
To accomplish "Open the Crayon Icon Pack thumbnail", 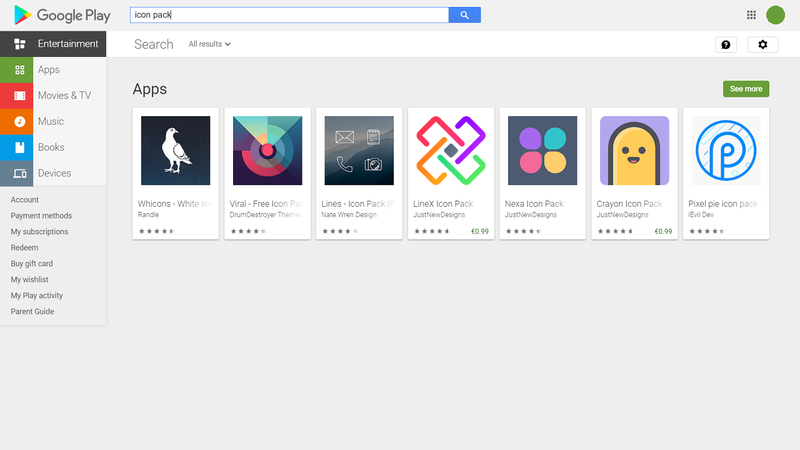I will pyautogui.click(x=634, y=151).
